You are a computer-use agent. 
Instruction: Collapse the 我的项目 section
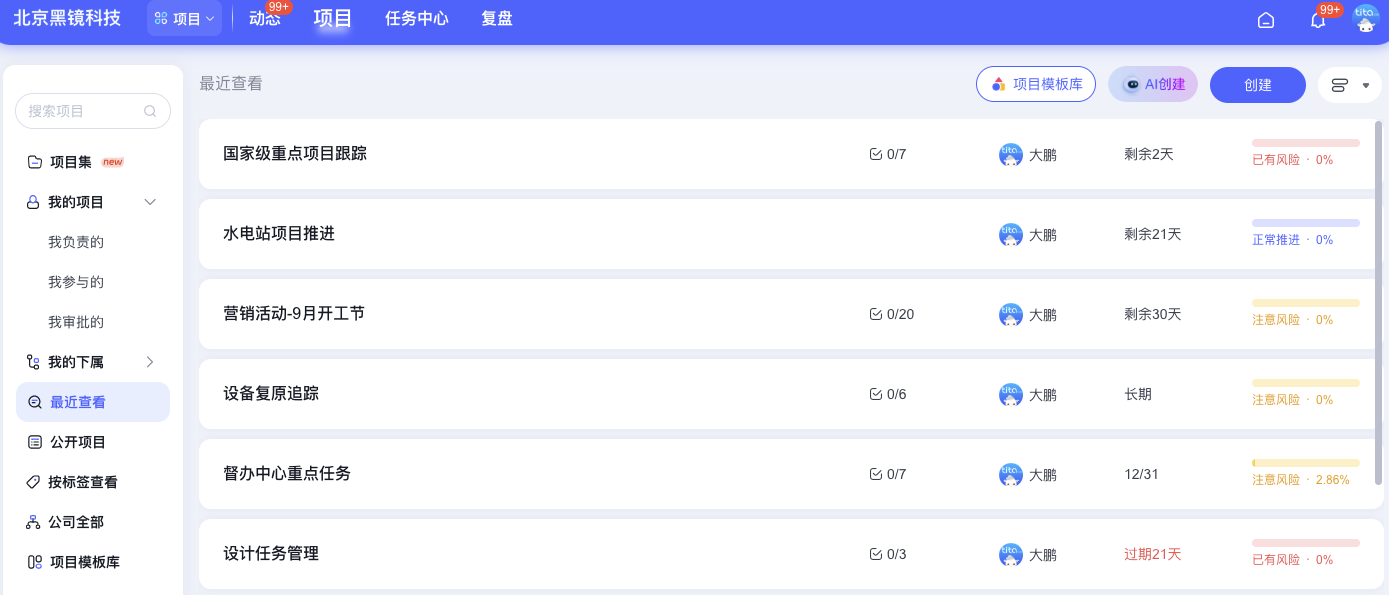[x=150, y=201]
